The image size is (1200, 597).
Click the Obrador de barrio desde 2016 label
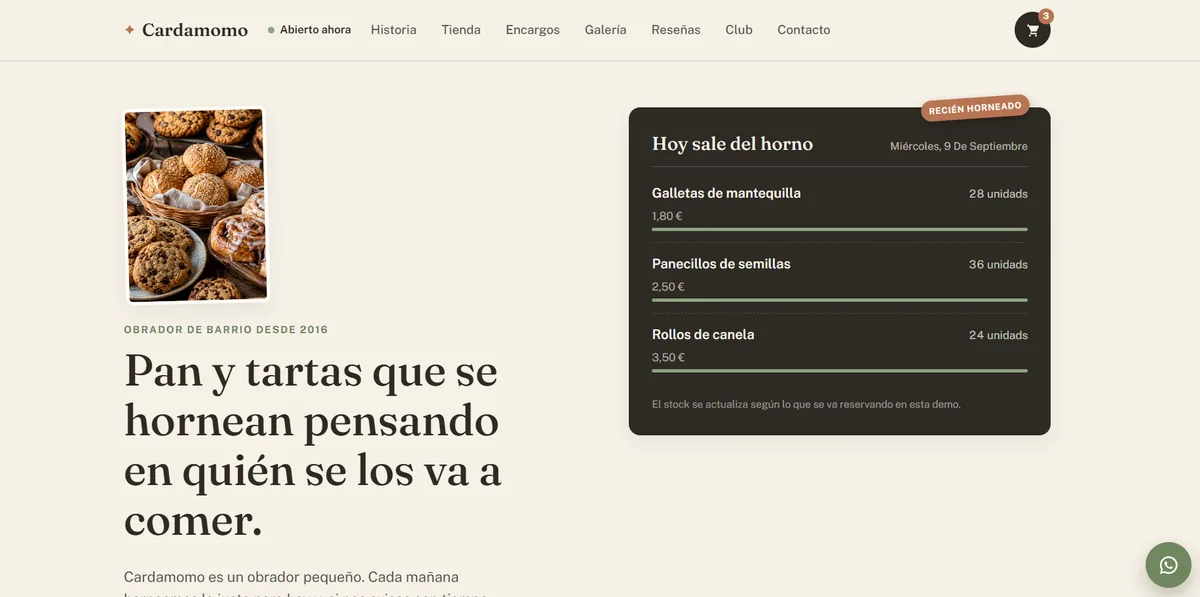tap(226, 330)
